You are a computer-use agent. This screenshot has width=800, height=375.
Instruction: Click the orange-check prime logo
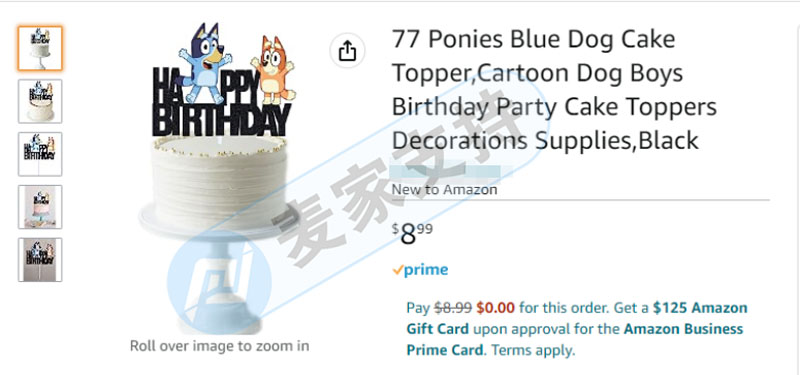[420, 270]
